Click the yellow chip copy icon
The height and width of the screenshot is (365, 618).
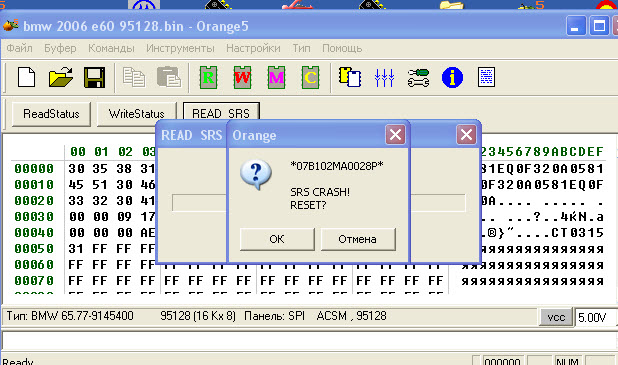tap(350, 77)
